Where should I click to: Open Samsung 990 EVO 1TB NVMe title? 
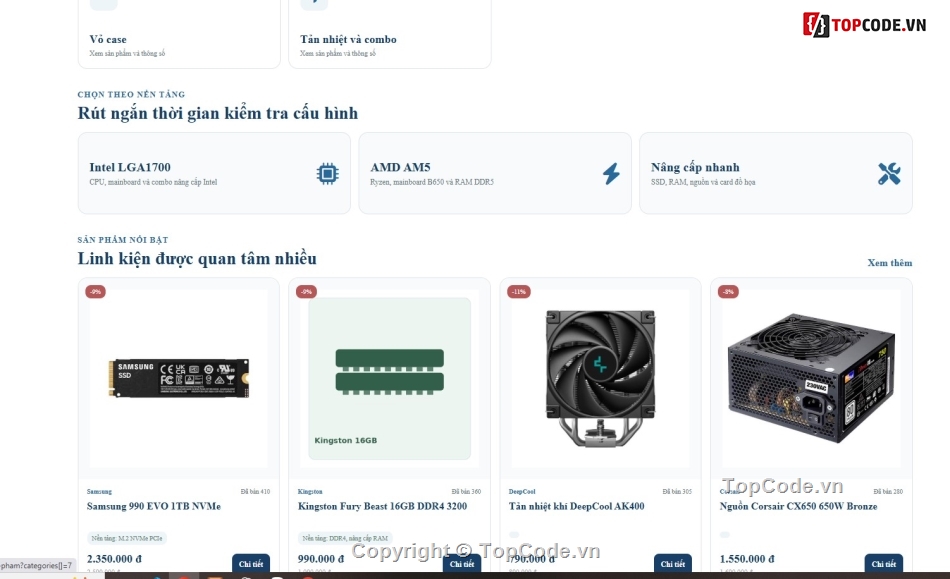point(154,506)
